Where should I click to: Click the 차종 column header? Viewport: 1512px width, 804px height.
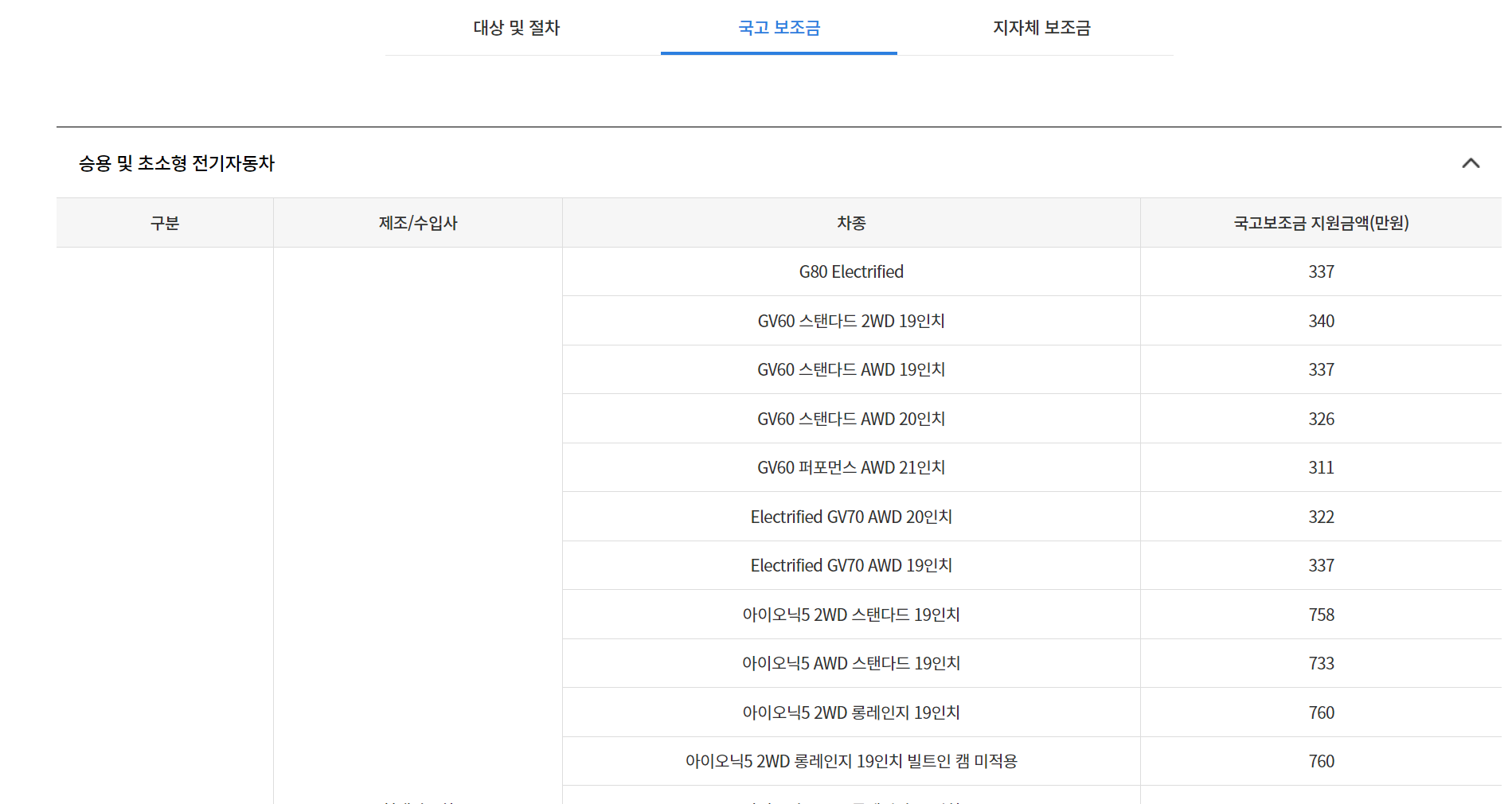coord(851,223)
